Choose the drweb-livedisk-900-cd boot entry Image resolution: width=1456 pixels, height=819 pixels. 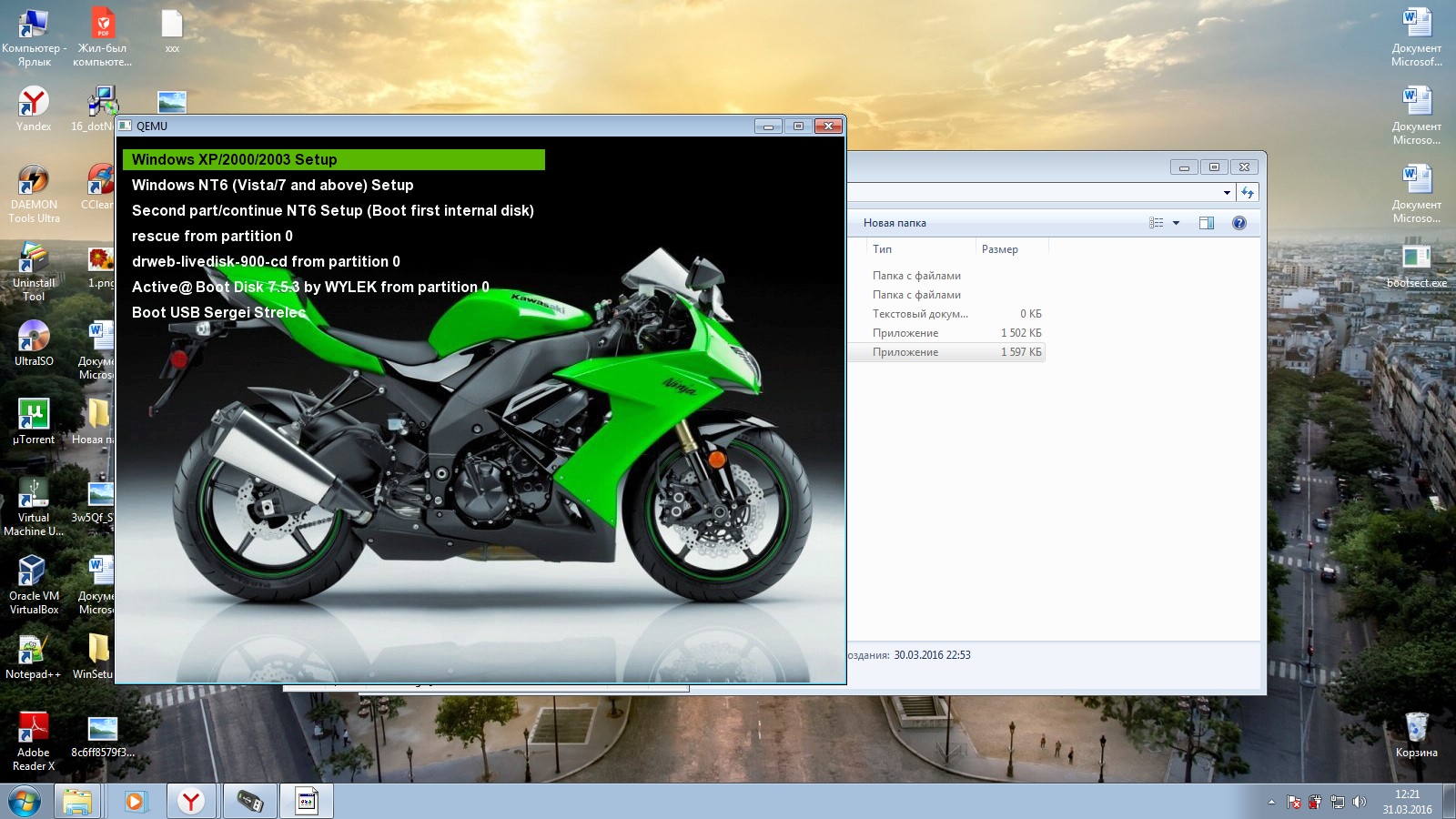266,261
